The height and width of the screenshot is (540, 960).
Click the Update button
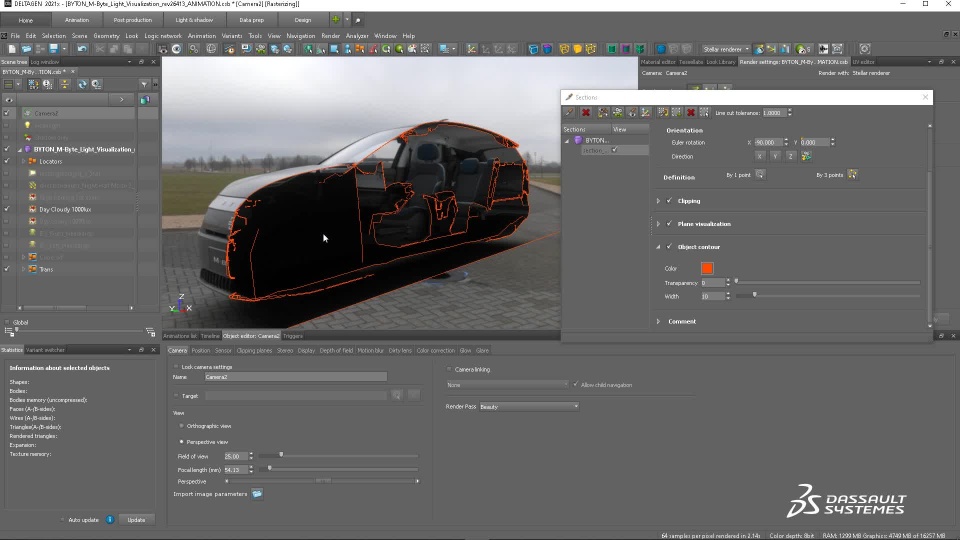tap(136, 520)
